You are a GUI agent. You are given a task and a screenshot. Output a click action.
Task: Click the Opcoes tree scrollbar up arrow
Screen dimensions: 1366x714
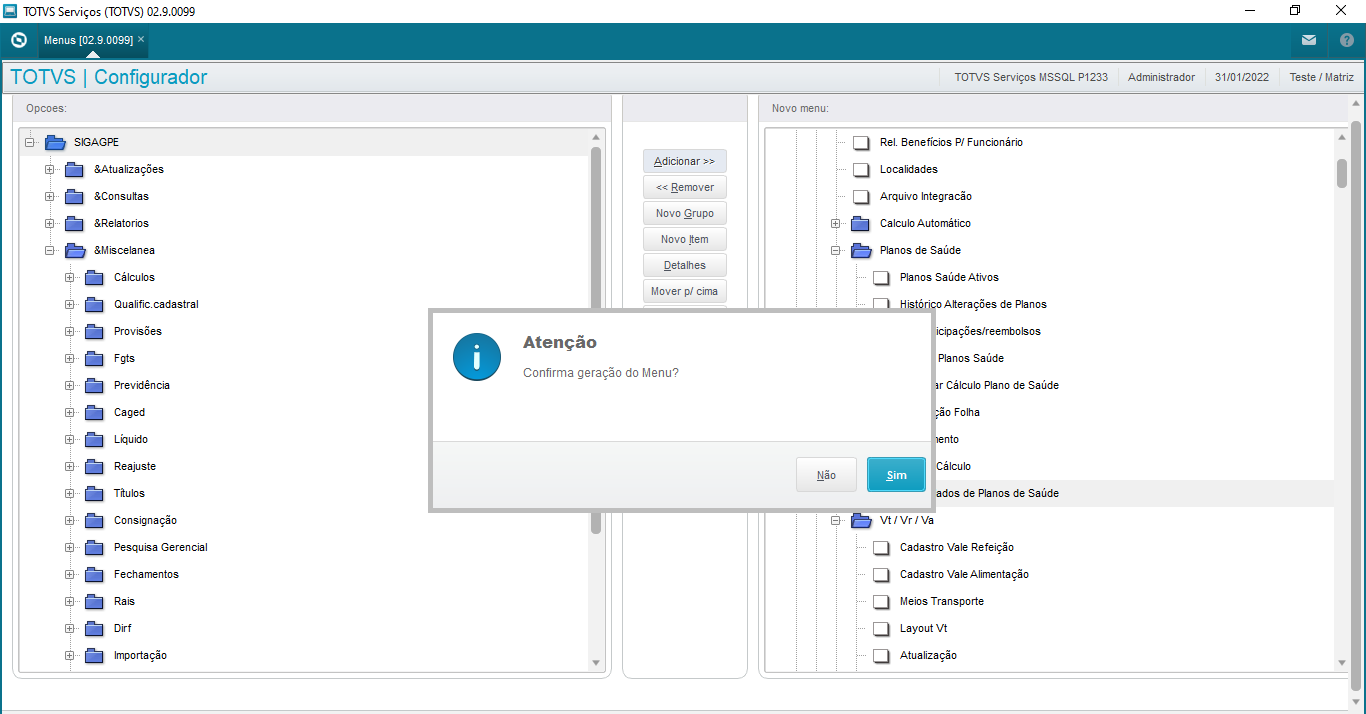click(x=596, y=136)
